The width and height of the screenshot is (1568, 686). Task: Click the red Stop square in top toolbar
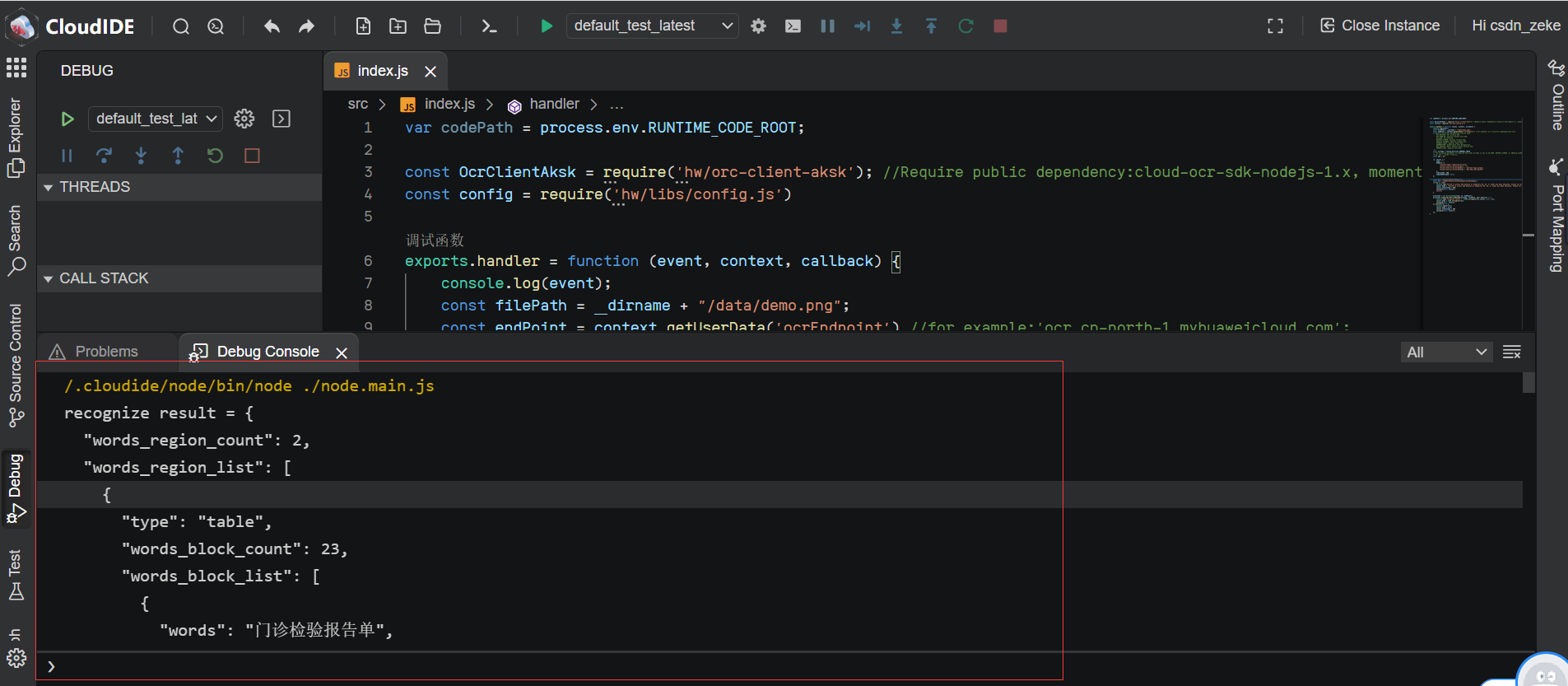tap(1000, 26)
